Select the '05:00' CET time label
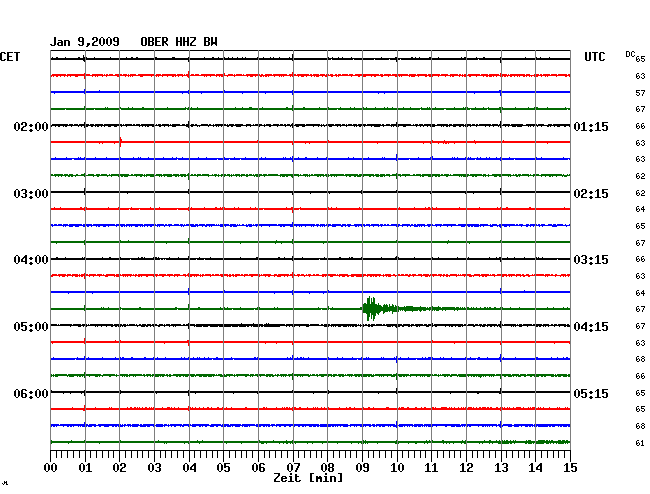The height and width of the screenshot is (494, 650). point(31,327)
